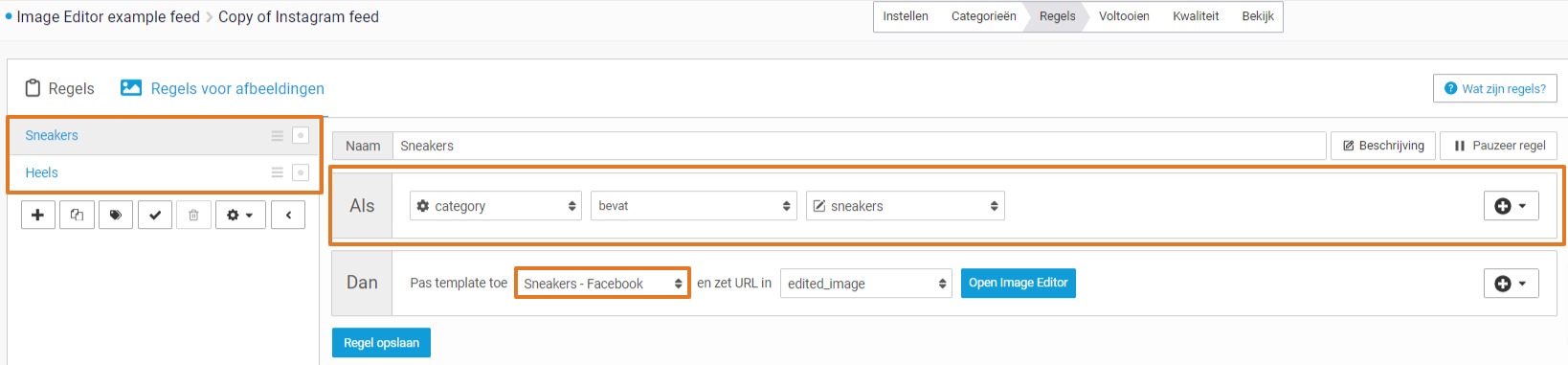Click the Beschrijving button
Image resolution: width=1568 pixels, height=365 pixels.
(x=1383, y=146)
